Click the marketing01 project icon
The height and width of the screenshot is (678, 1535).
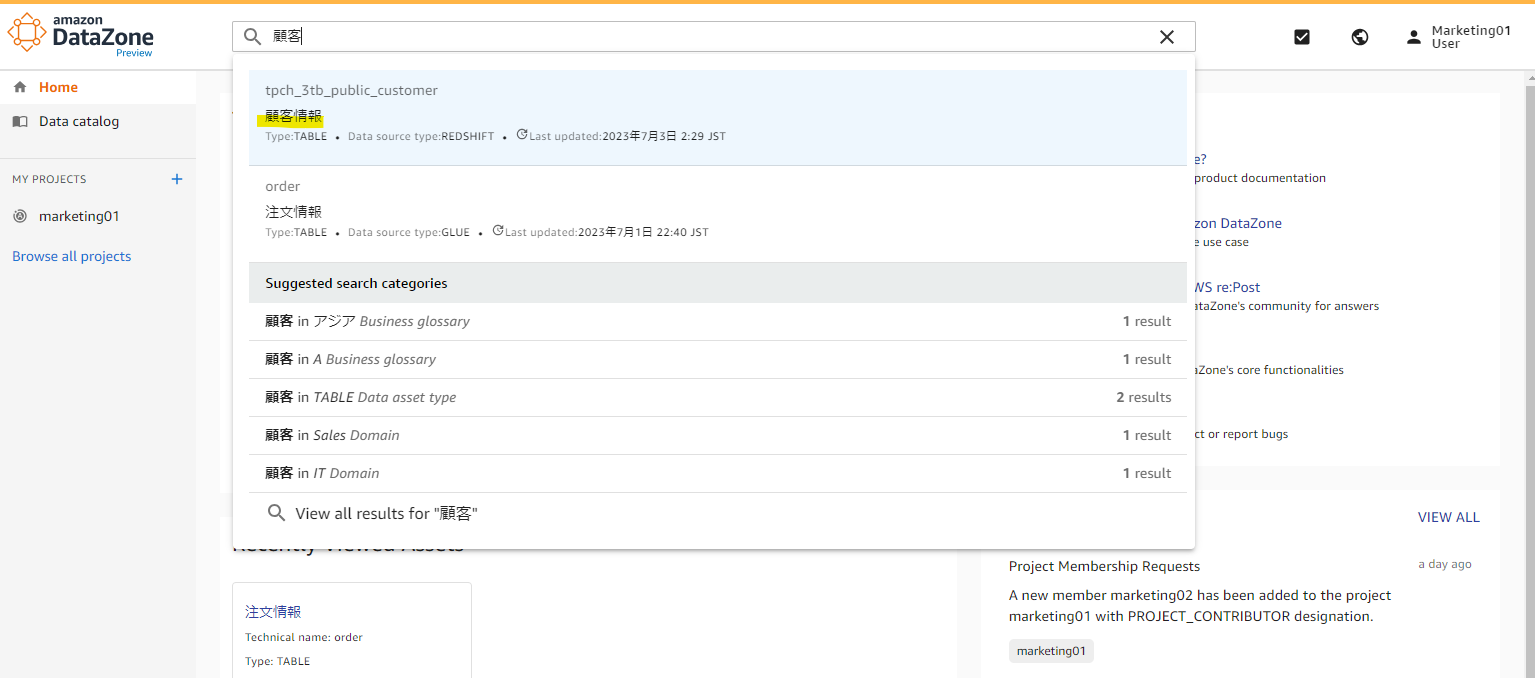pyautogui.click(x=20, y=216)
